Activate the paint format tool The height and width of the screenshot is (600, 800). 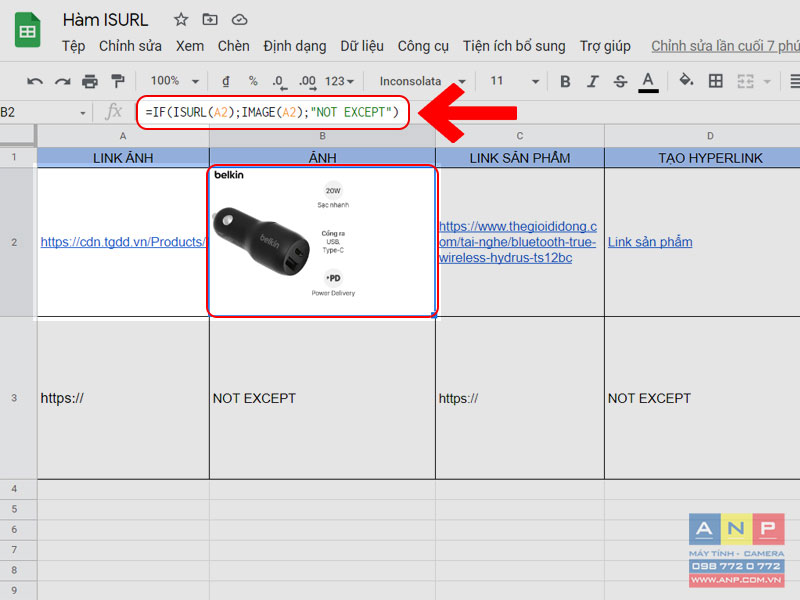118,81
